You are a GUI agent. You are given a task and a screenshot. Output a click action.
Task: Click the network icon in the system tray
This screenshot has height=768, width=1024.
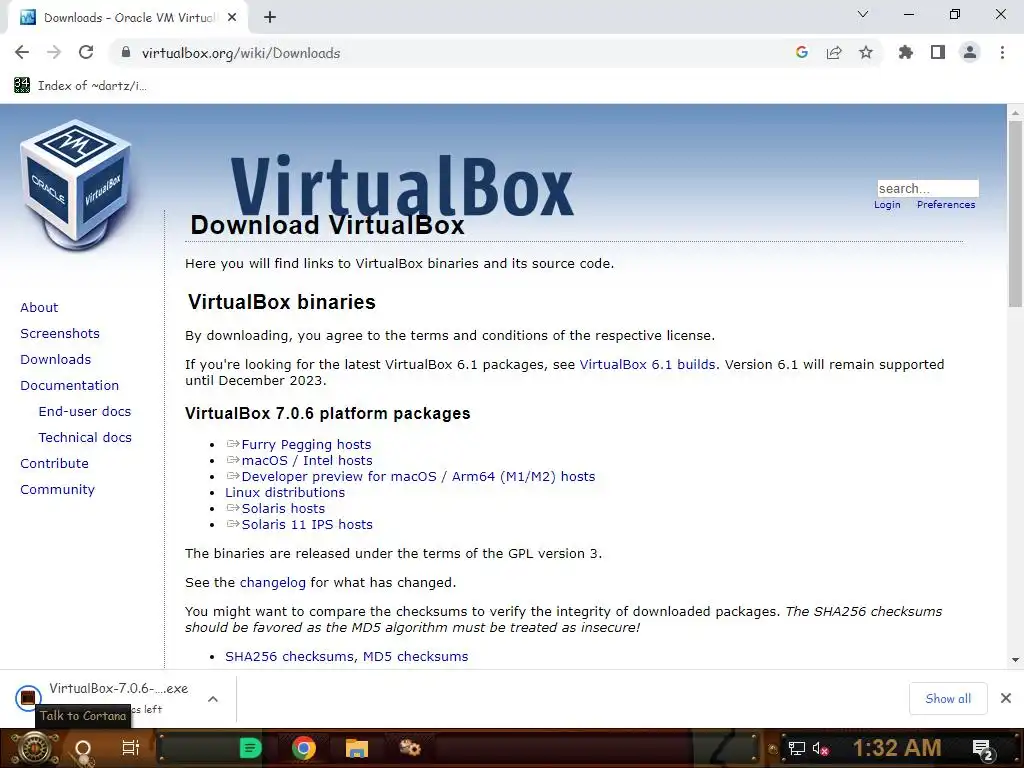click(797, 748)
